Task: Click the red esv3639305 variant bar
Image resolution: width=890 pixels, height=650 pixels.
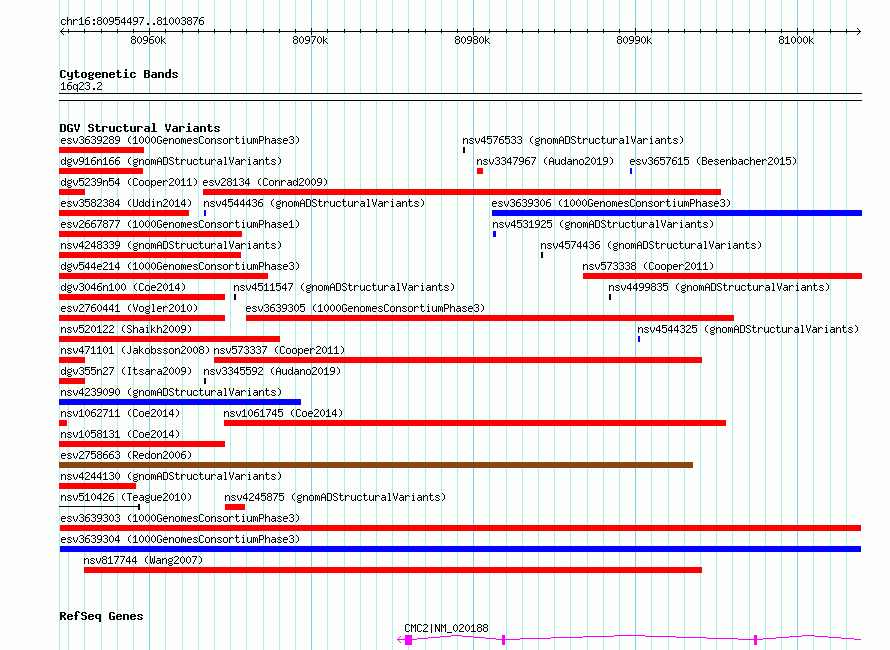Action: tap(490, 318)
